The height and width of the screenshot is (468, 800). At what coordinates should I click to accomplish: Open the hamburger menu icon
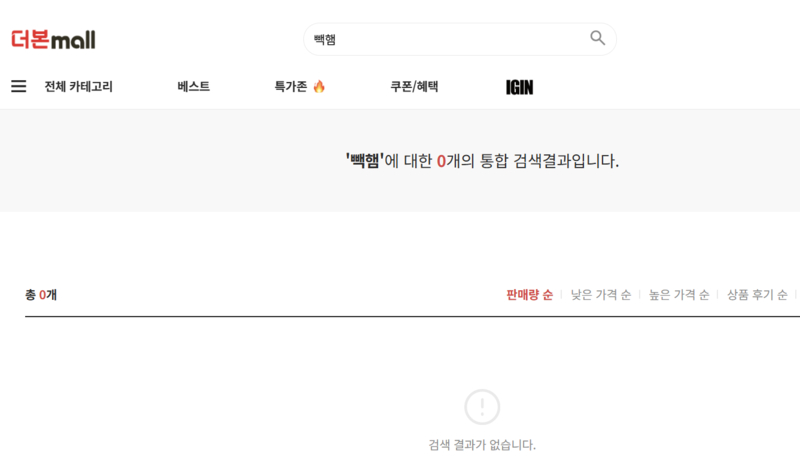tap(18, 87)
